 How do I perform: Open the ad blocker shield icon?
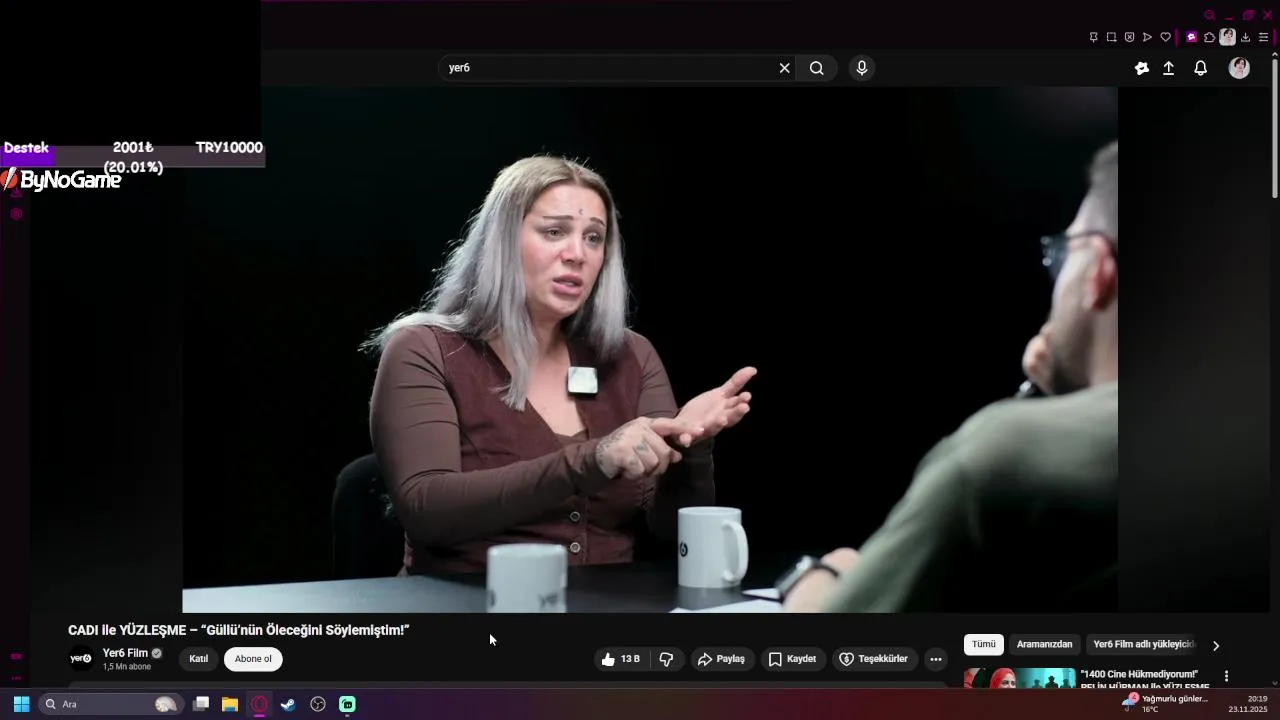point(1129,37)
